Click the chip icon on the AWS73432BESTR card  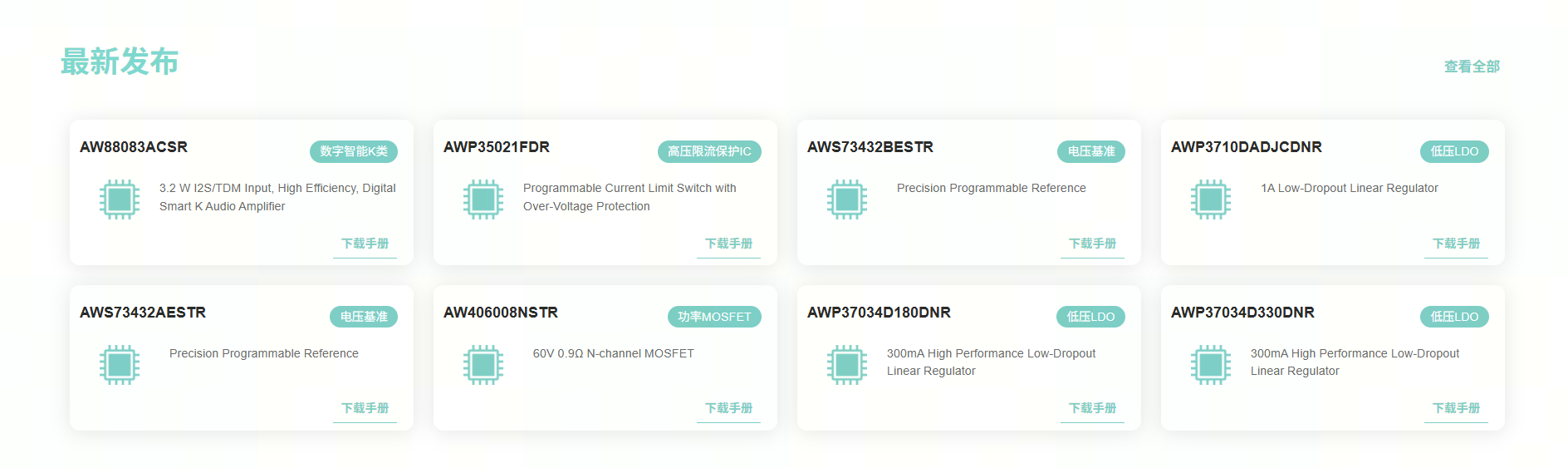847,200
